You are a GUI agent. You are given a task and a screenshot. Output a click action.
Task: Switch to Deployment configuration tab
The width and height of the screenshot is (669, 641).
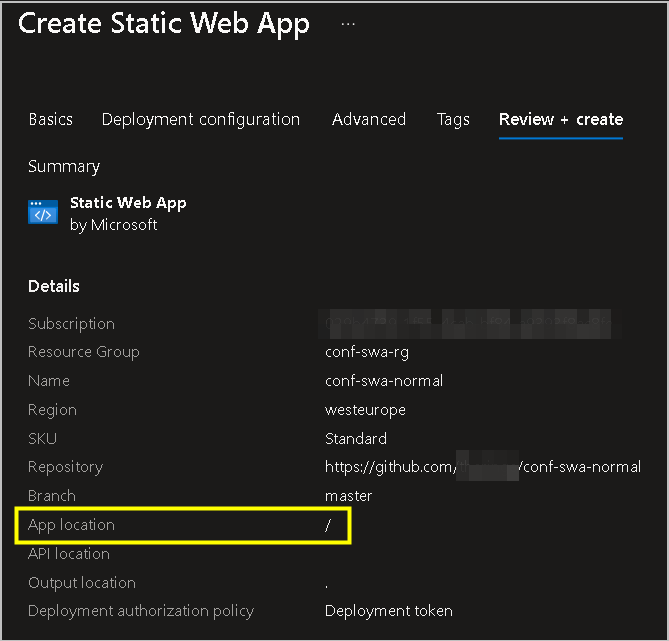pos(201,119)
